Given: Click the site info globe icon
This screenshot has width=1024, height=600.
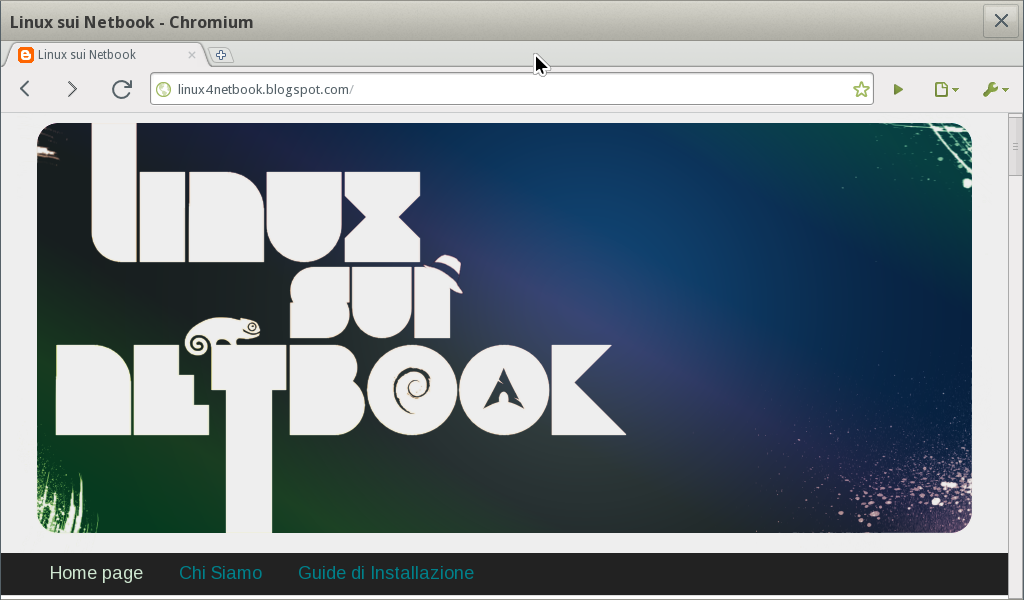Looking at the screenshot, I should coord(164,89).
